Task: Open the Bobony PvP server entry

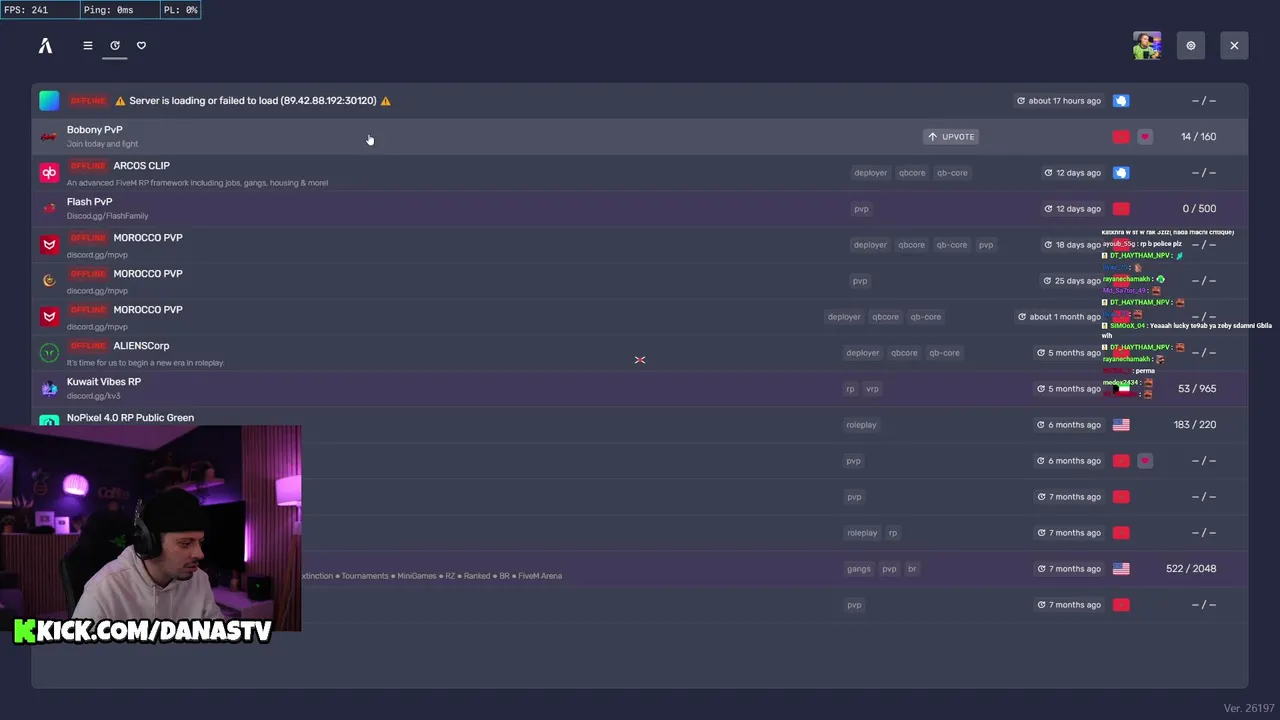Action: point(640,137)
